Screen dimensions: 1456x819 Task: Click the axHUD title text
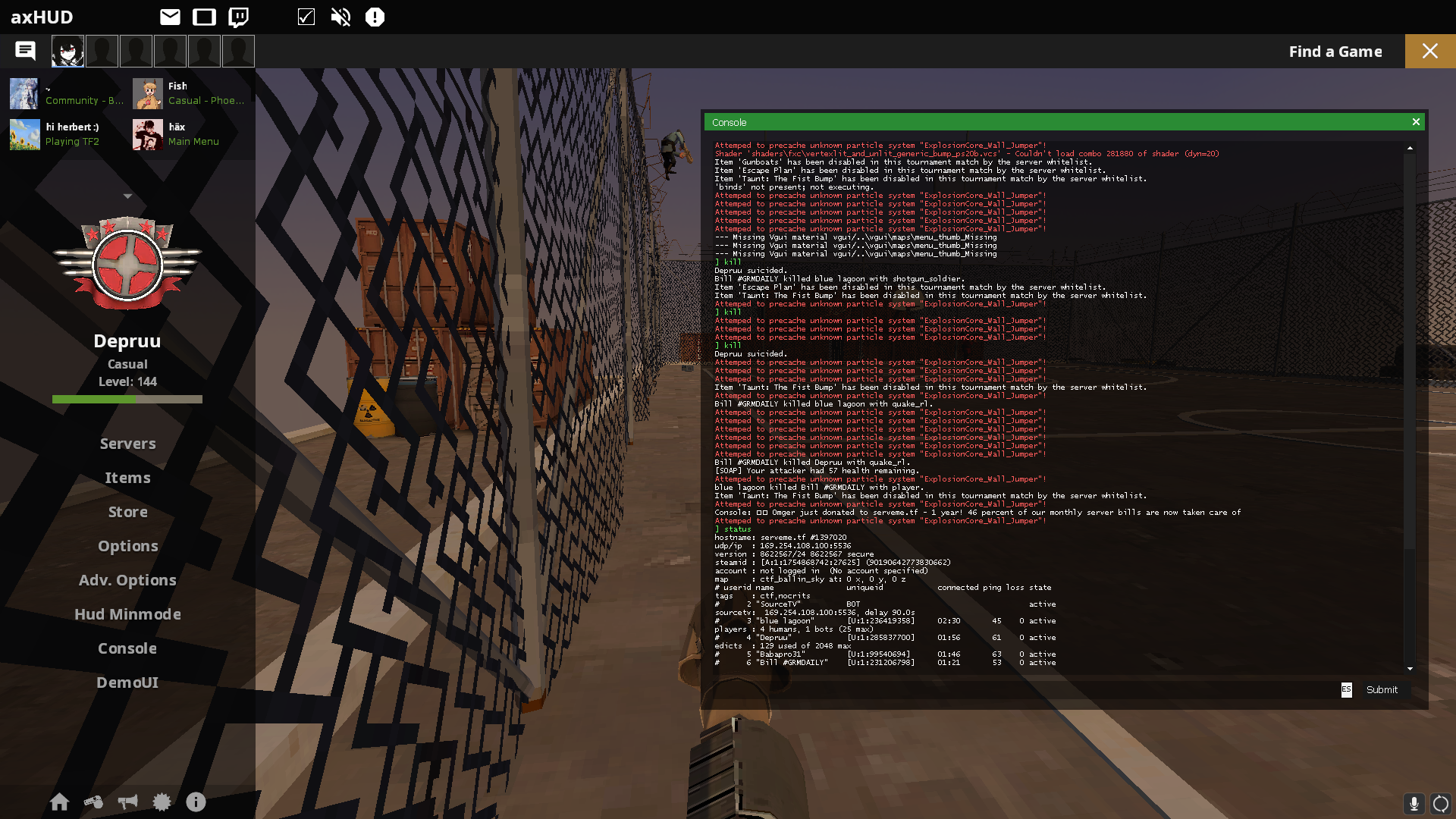point(42,17)
